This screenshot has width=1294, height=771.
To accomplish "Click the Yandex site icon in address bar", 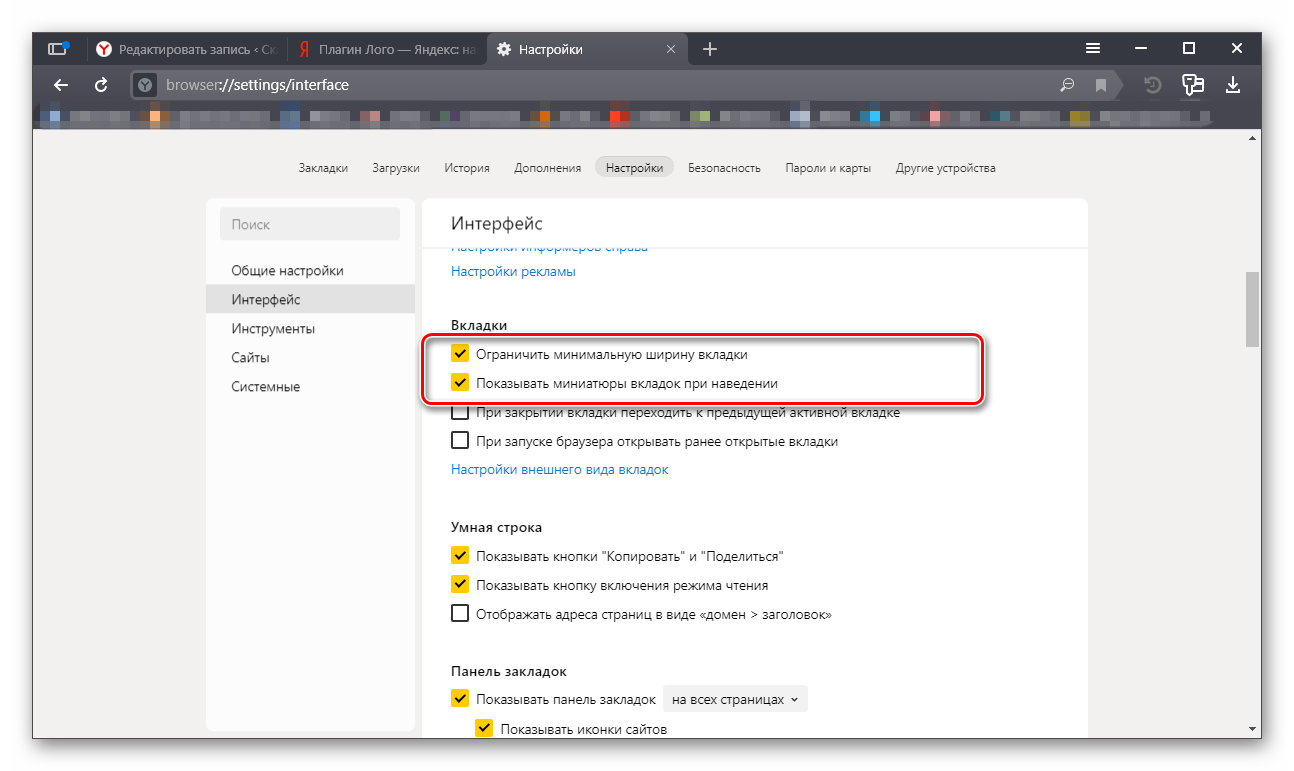I will point(146,86).
